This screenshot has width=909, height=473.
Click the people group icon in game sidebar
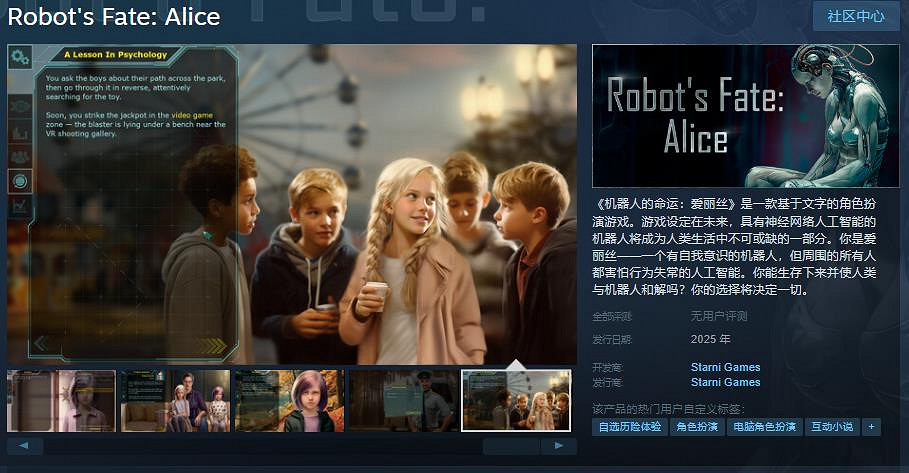20,157
